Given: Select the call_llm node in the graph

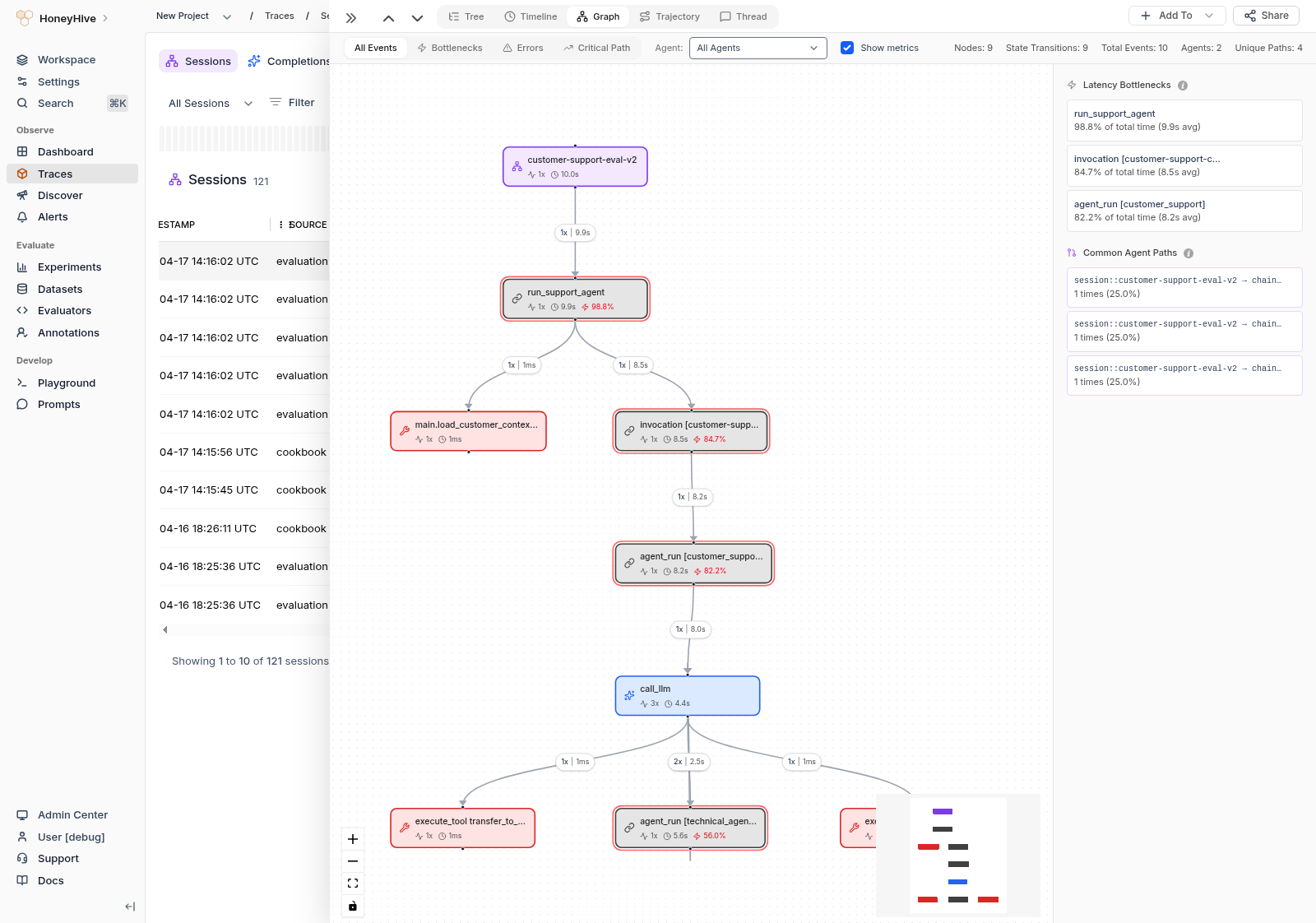Looking at the screenshot, I should pyautogui.click(x=688, y=696).
